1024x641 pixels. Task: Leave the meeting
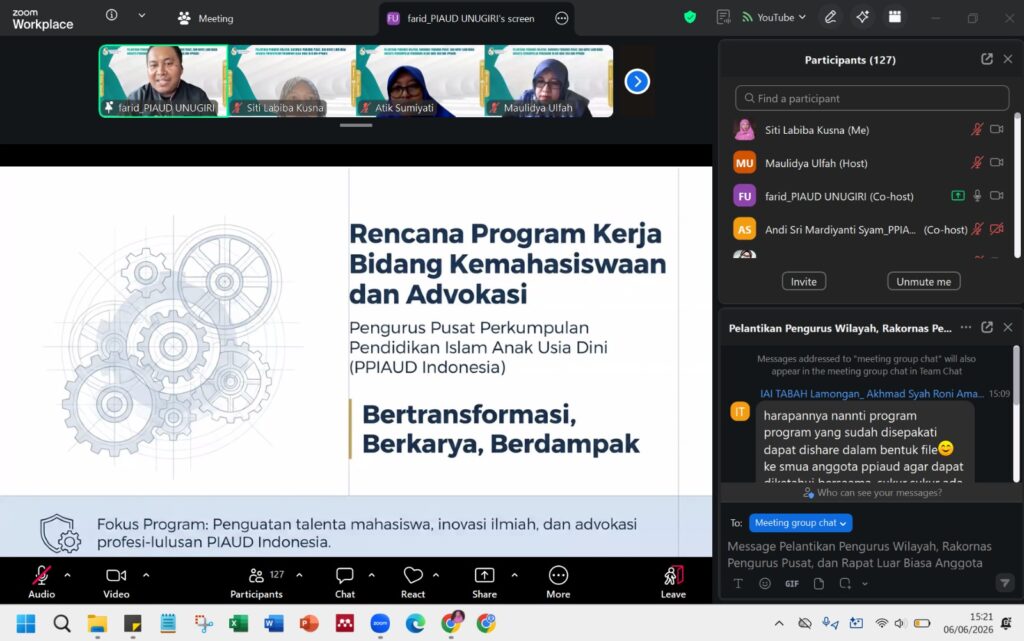click(673, 582)
